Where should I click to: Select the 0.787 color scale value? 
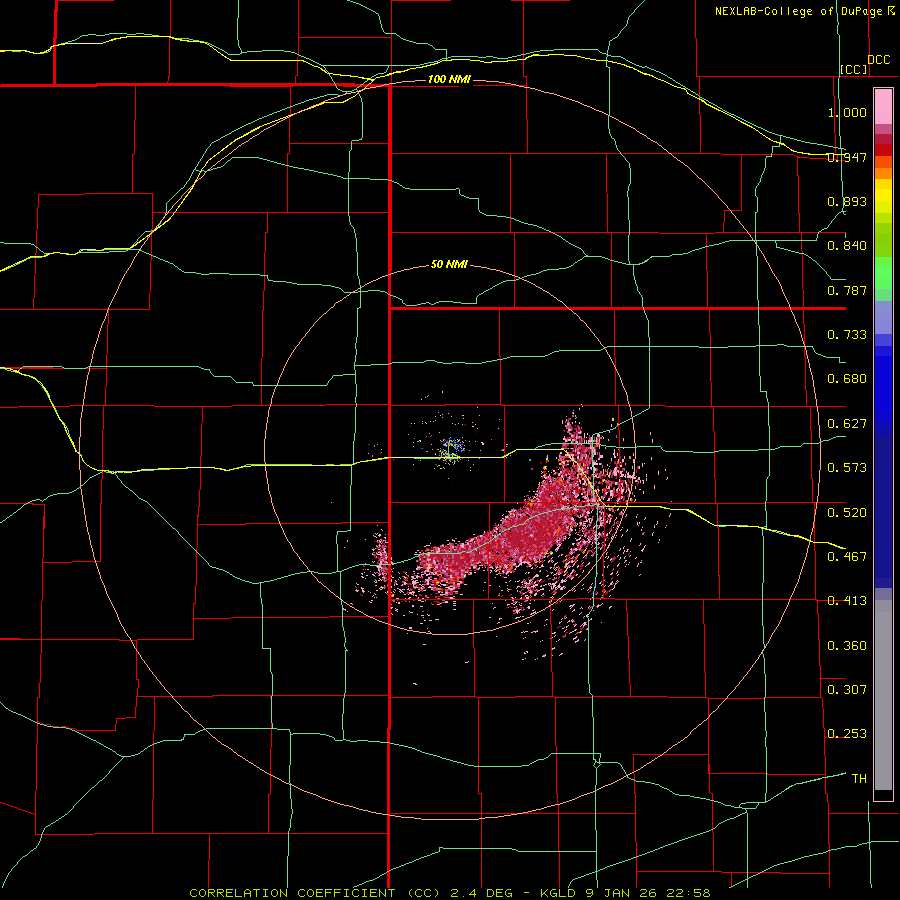pyautogui.click(x=847, y=290)
